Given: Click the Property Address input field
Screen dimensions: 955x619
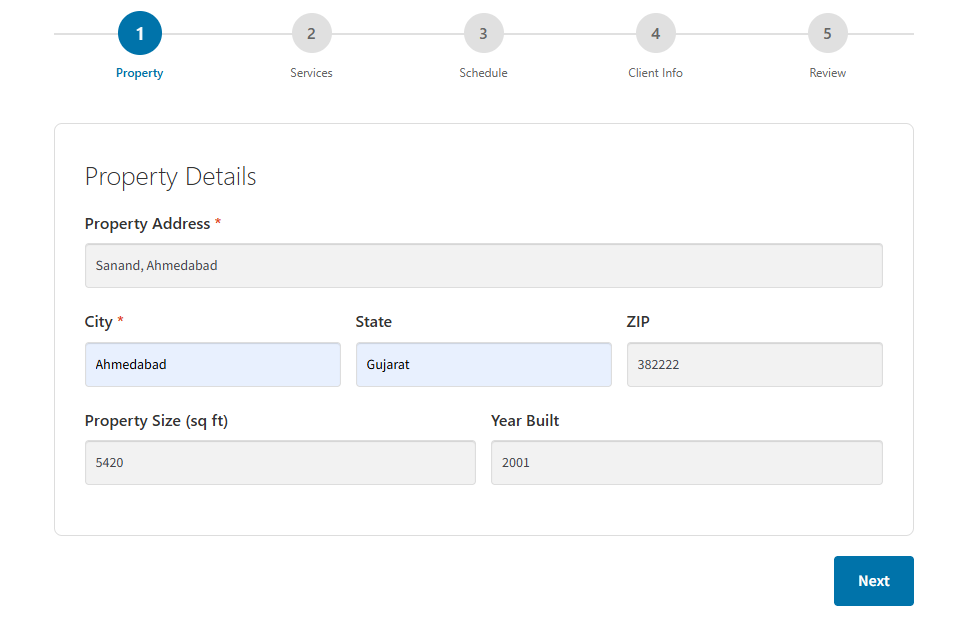Looking at the screenshot, I should 483,266.
